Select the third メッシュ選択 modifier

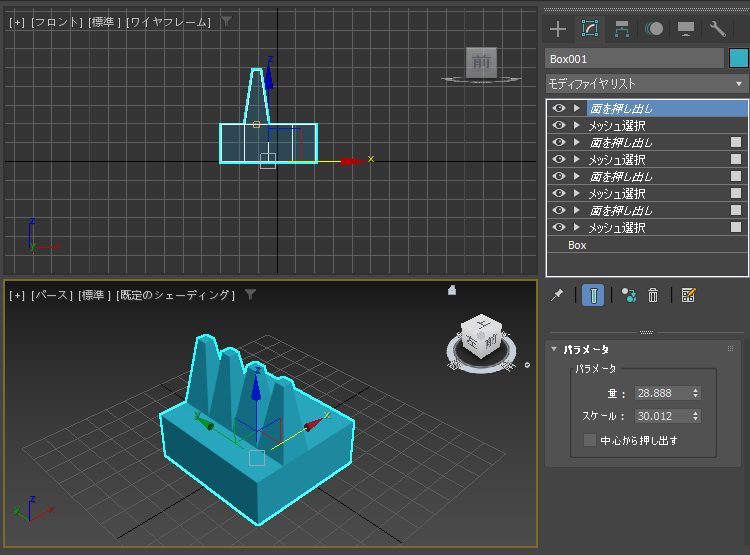(617, 193)
